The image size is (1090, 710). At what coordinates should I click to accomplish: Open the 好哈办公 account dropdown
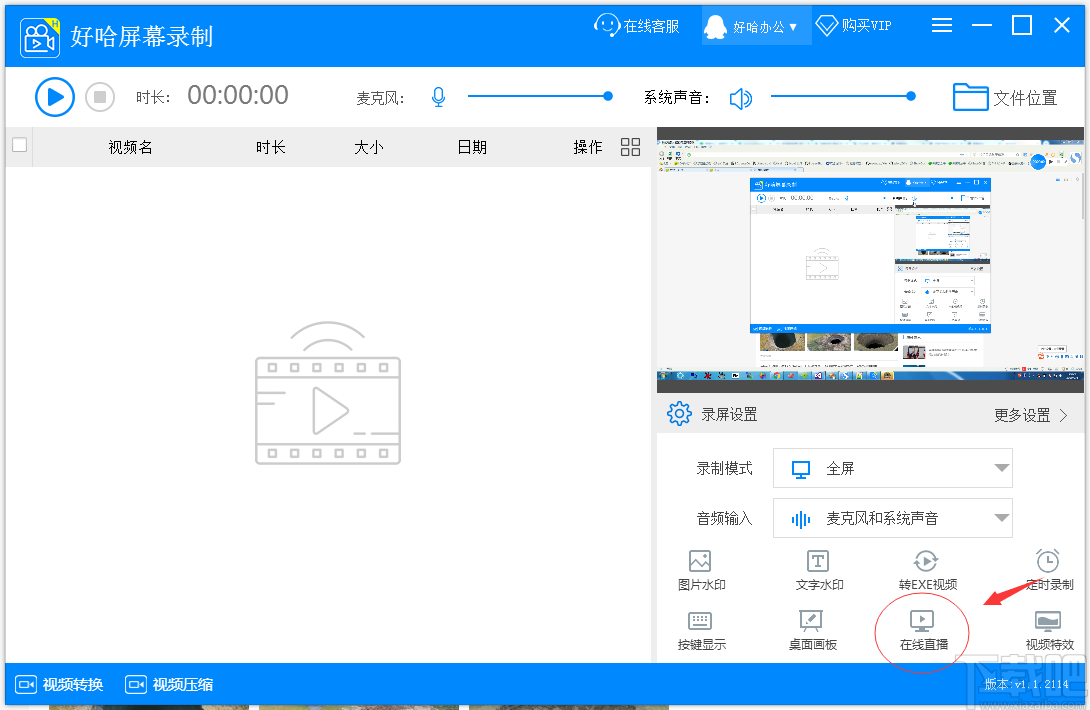tap(756, 25)
